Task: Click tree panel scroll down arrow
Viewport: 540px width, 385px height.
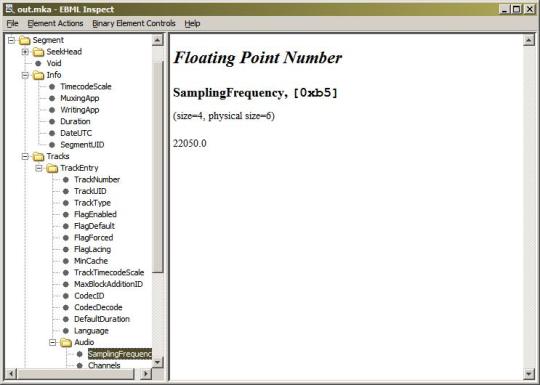Action: pyautogui.click(x=158, y=363)
